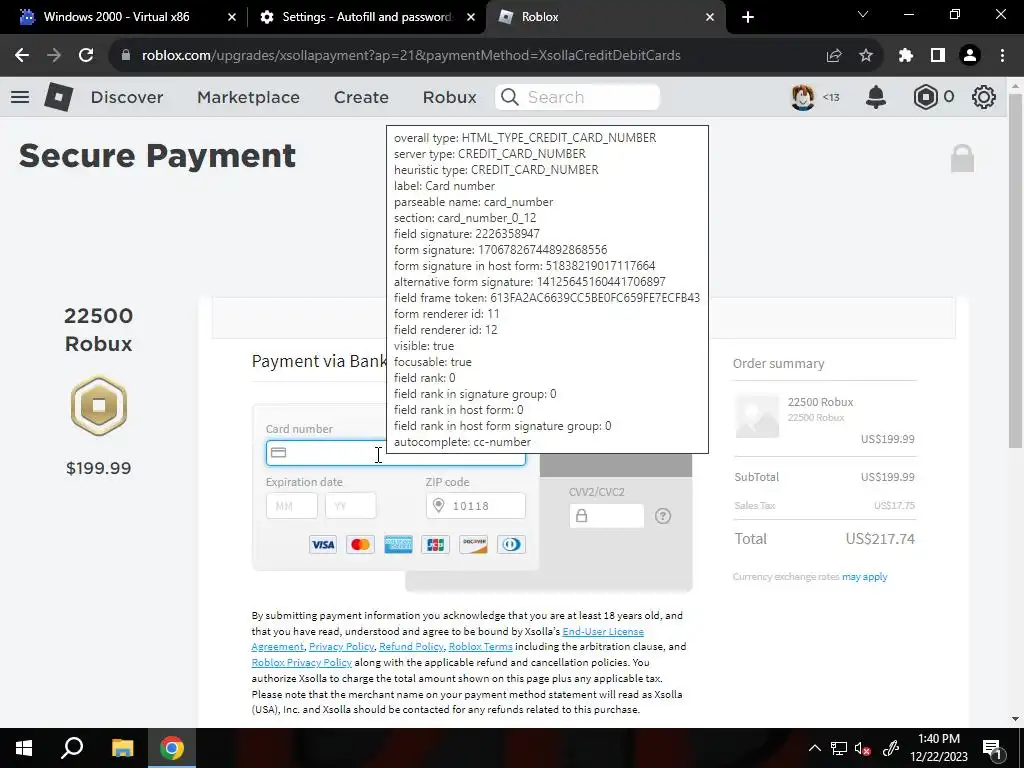This screenshot has height=768, width=1024.
Task: Click the Chrome back arrow
Action: coord(22,56)
